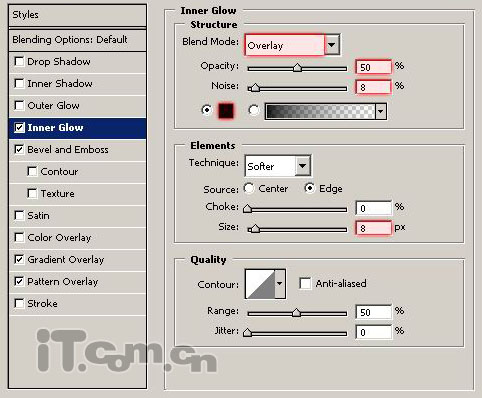Enable the Contour sub-option checkbox
This screenshot has width=482, height=398.
coord(32,171)
